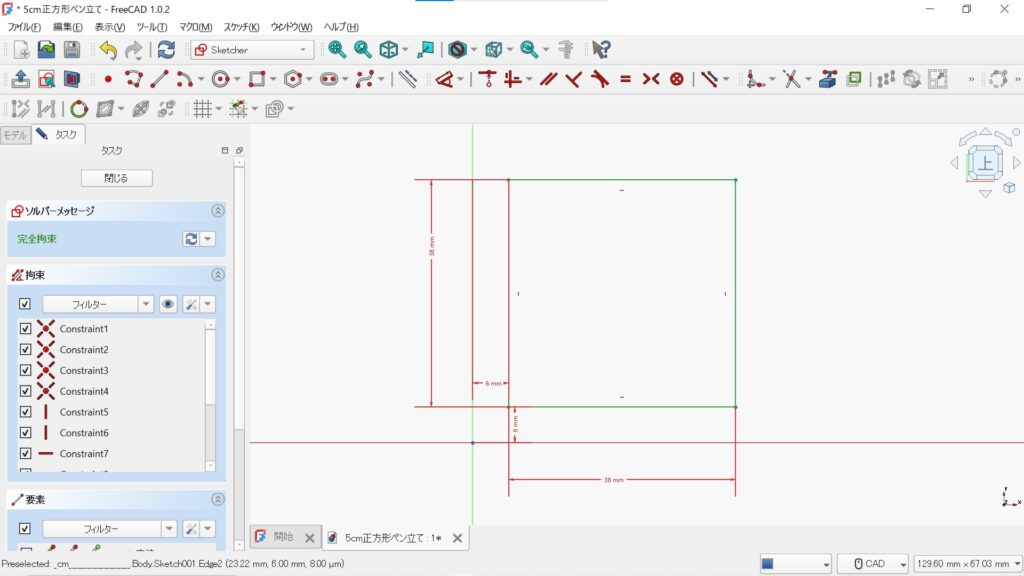Open the CAD navigation style dropdown
The height and width of the screenshot is (576, 1024).
[x=873, y=564]
